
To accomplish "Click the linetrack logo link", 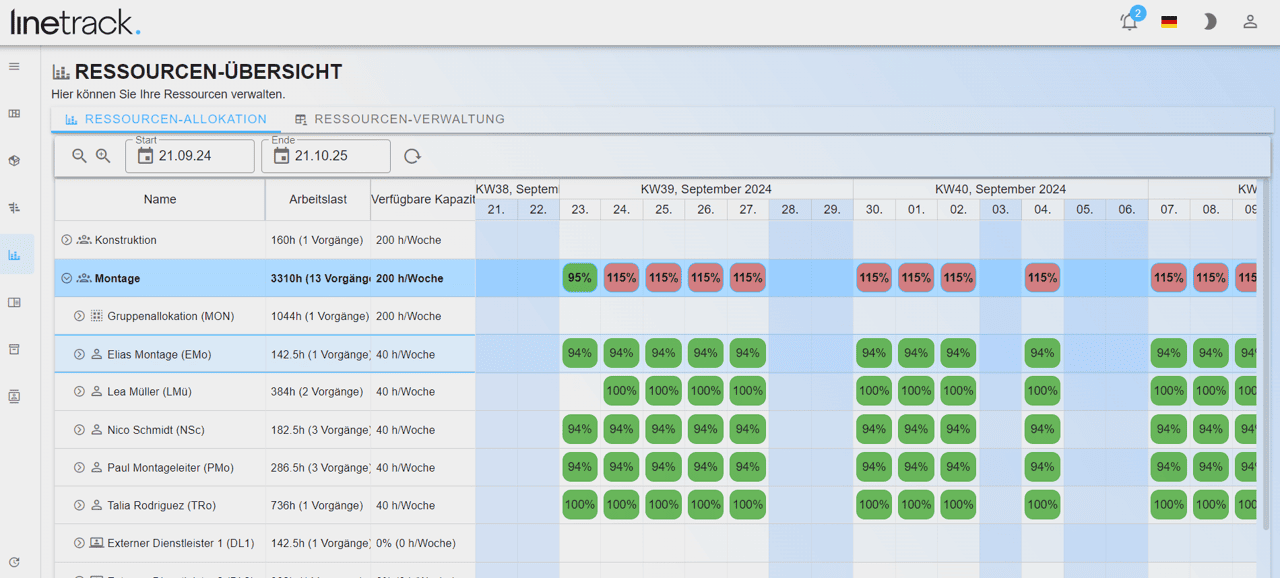I will [76, 22].
